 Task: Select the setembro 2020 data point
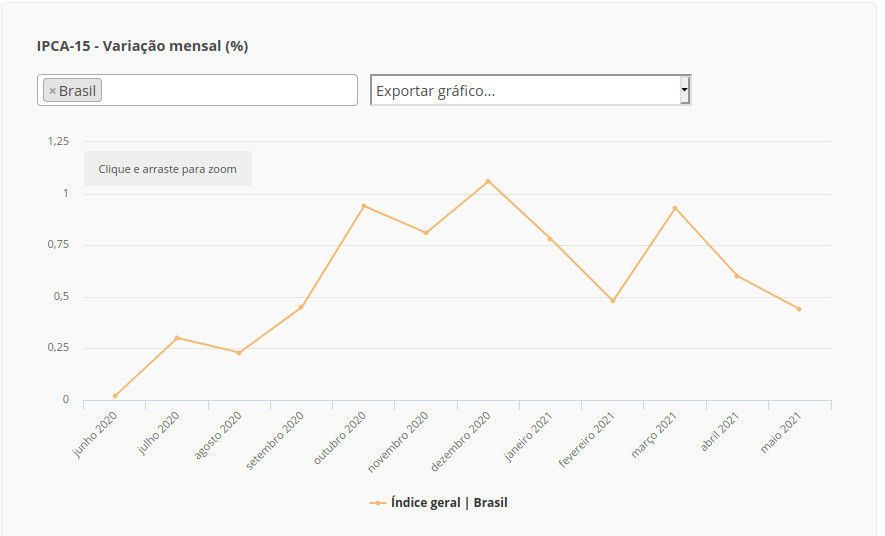coord(301,307)
